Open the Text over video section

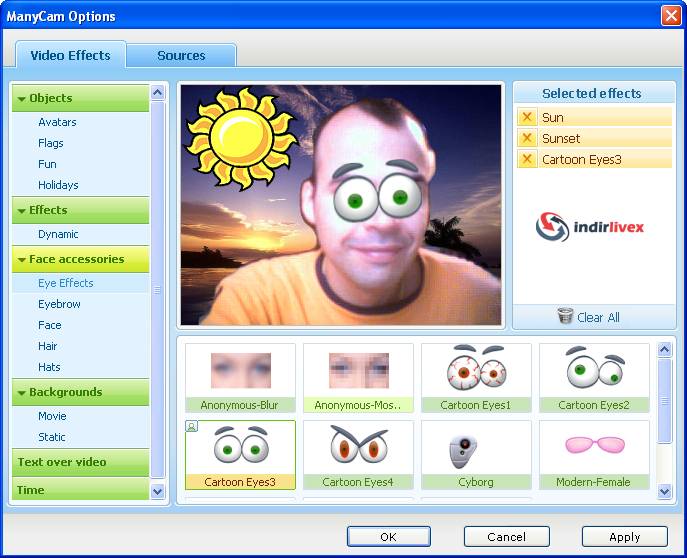pos(81,462)
